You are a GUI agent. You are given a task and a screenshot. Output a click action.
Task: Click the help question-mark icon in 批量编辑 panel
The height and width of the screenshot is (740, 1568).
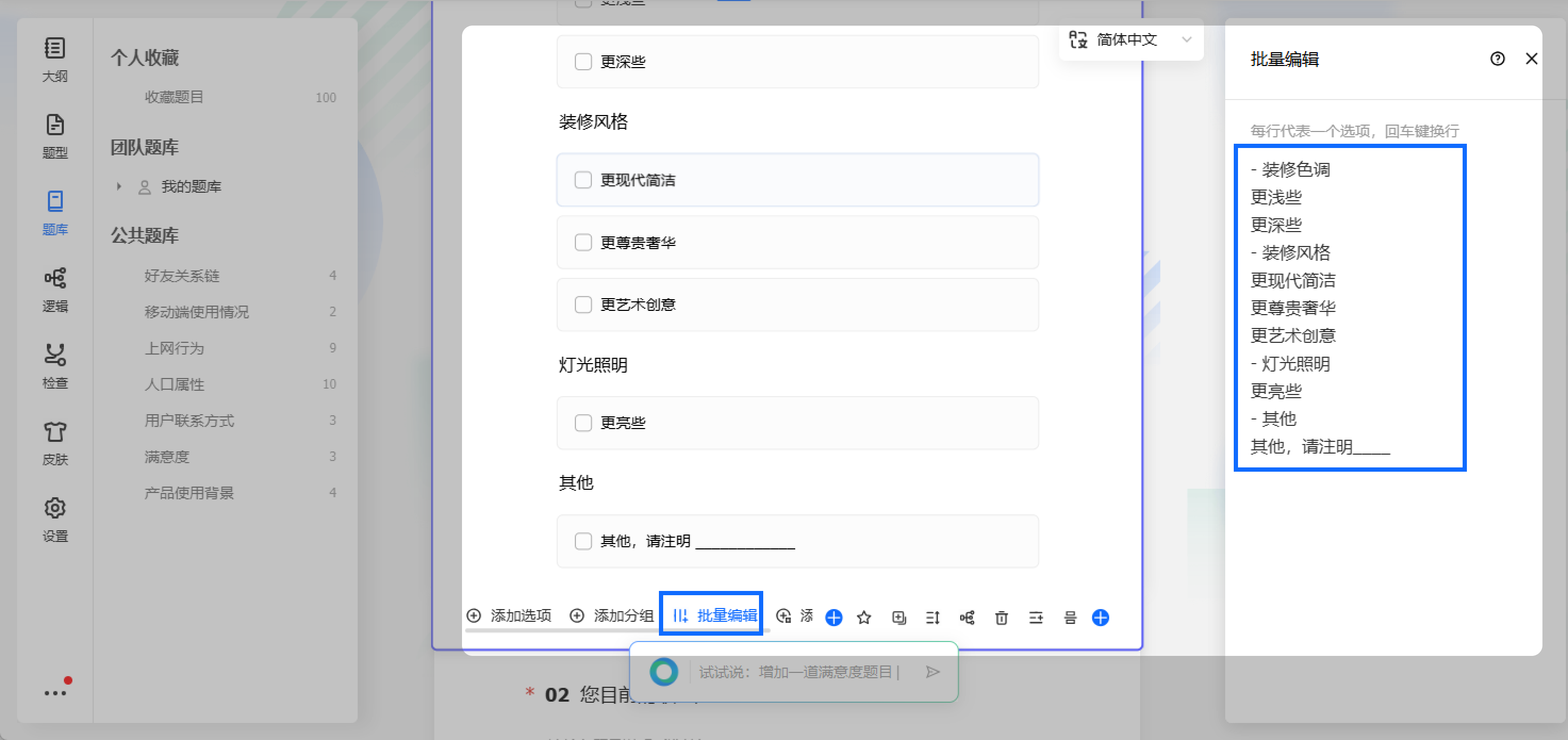(x=1497, y=59)
